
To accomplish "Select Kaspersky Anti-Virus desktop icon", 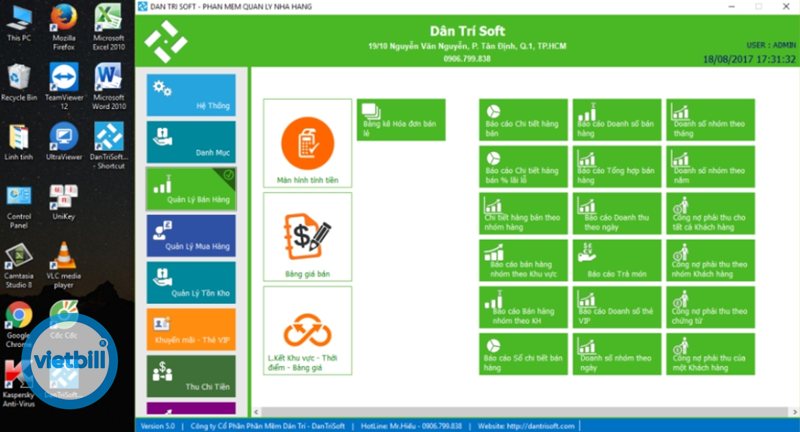I will click(x=19, y=384).
